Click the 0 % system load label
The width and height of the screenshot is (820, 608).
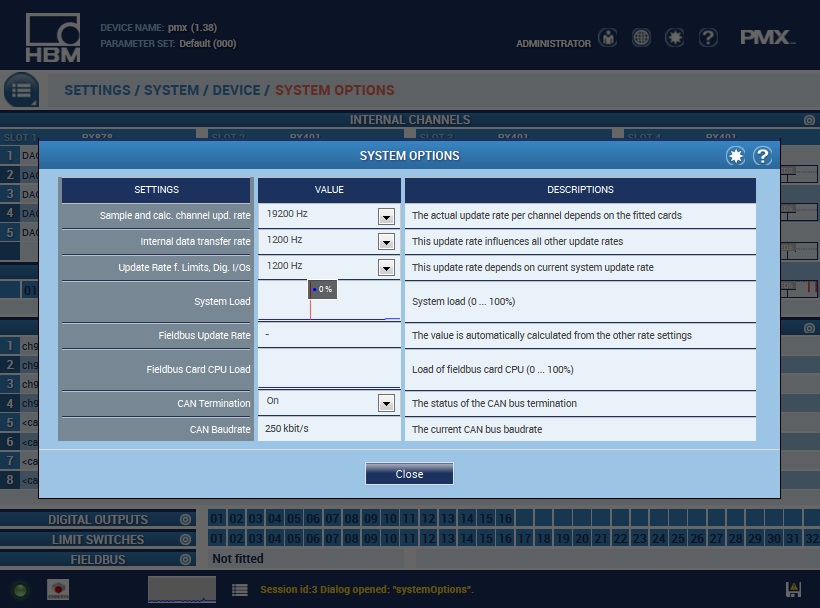click(x=323, y=289)
